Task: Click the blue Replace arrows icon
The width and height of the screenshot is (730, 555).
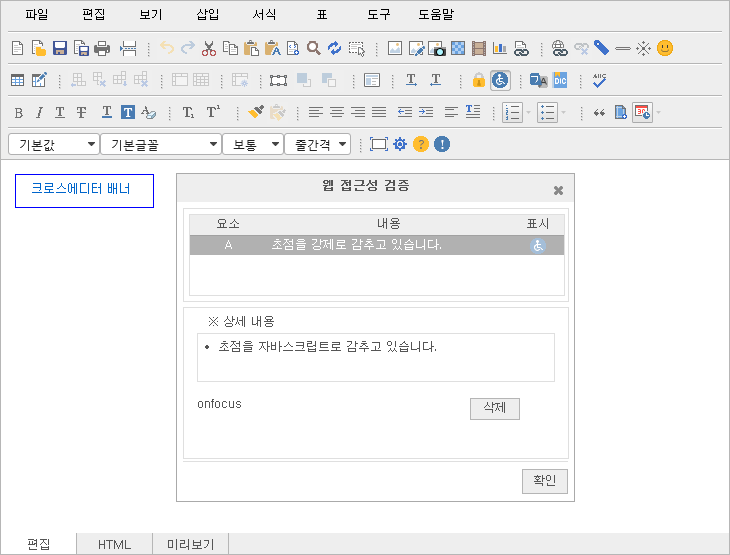Action: point(334,48)
